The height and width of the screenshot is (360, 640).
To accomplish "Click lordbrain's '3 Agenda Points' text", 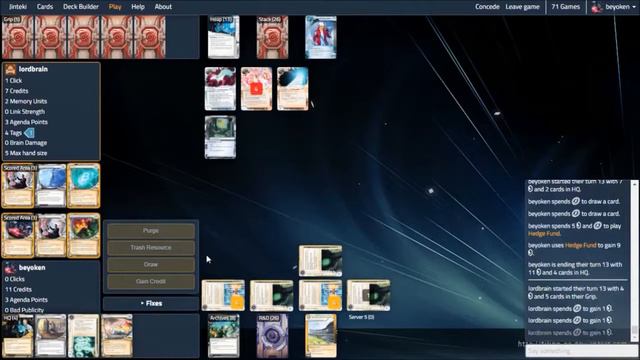I will tap(26, 122).
